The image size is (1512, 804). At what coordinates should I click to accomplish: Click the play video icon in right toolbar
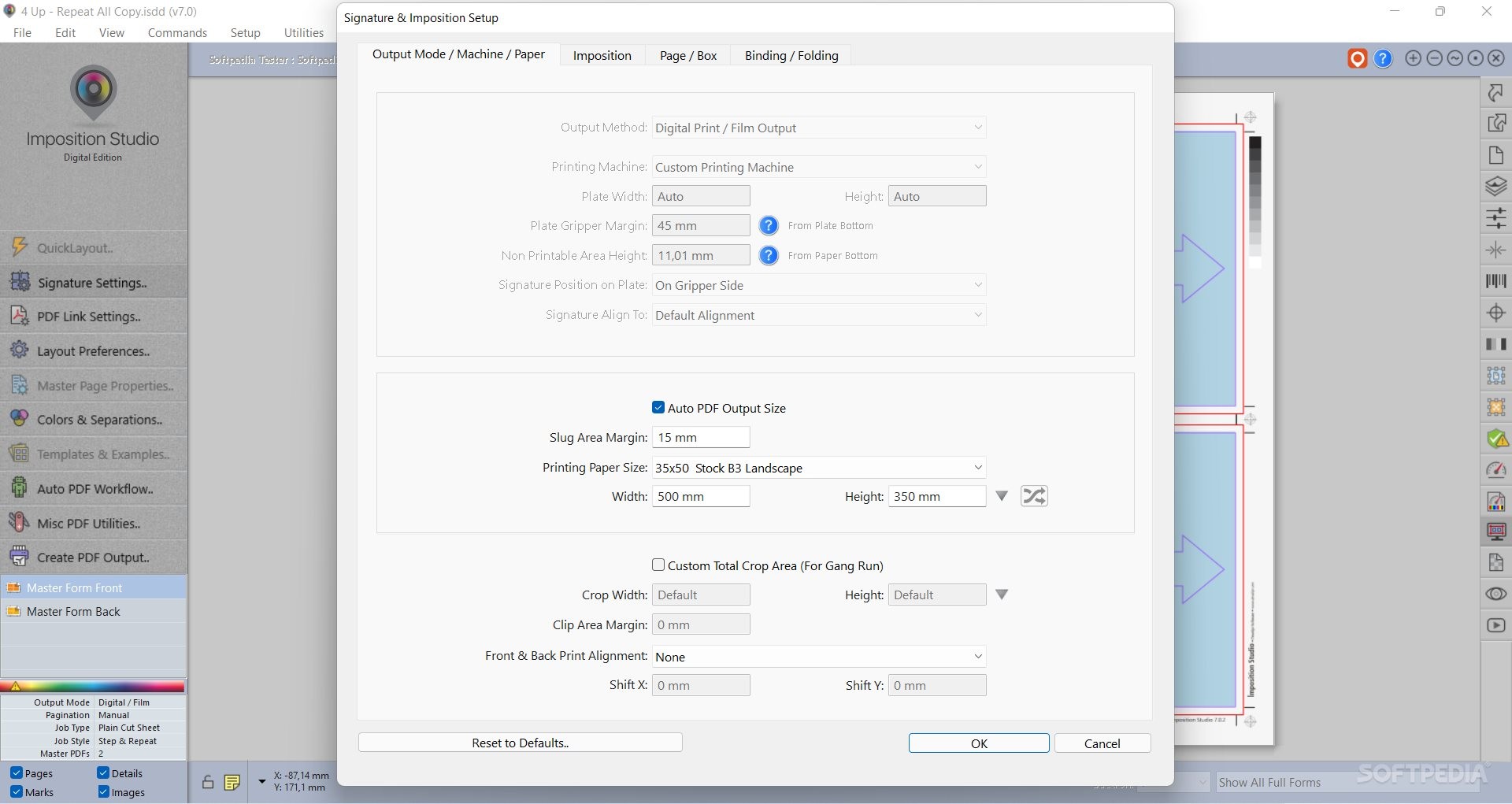pyautogui.click(x=1495, y=625)
